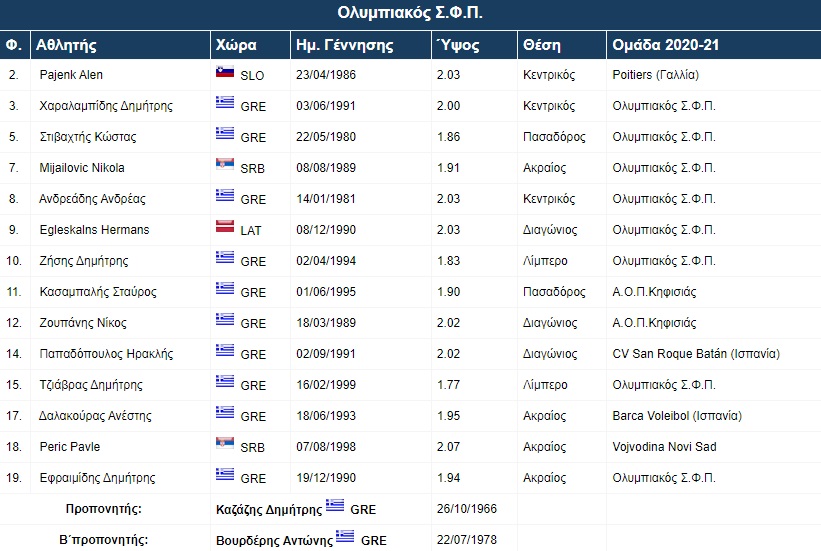Select the athlete name Εφραιμίδης Δημήτρης
The width and height of the screenshot is (821, 551).
[x=97, y=477]
